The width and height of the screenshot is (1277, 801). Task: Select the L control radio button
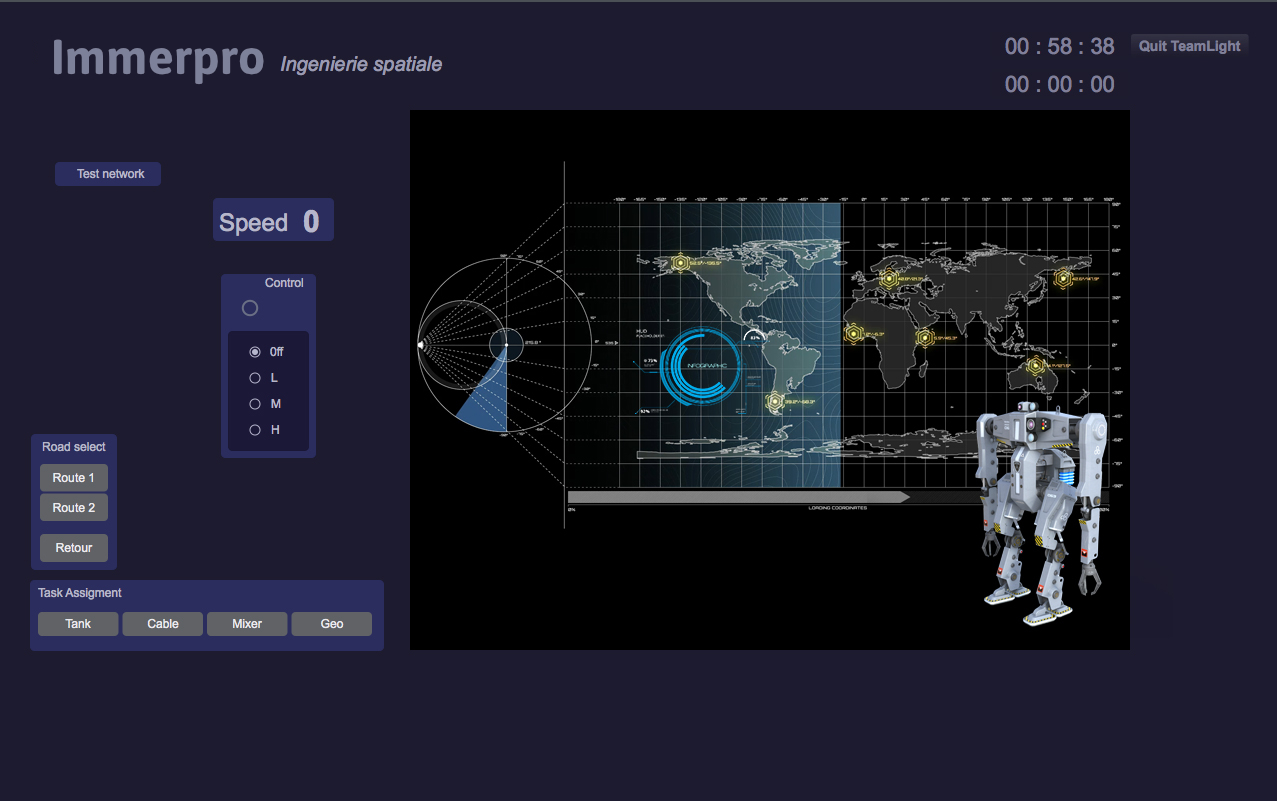coord(255,378)
